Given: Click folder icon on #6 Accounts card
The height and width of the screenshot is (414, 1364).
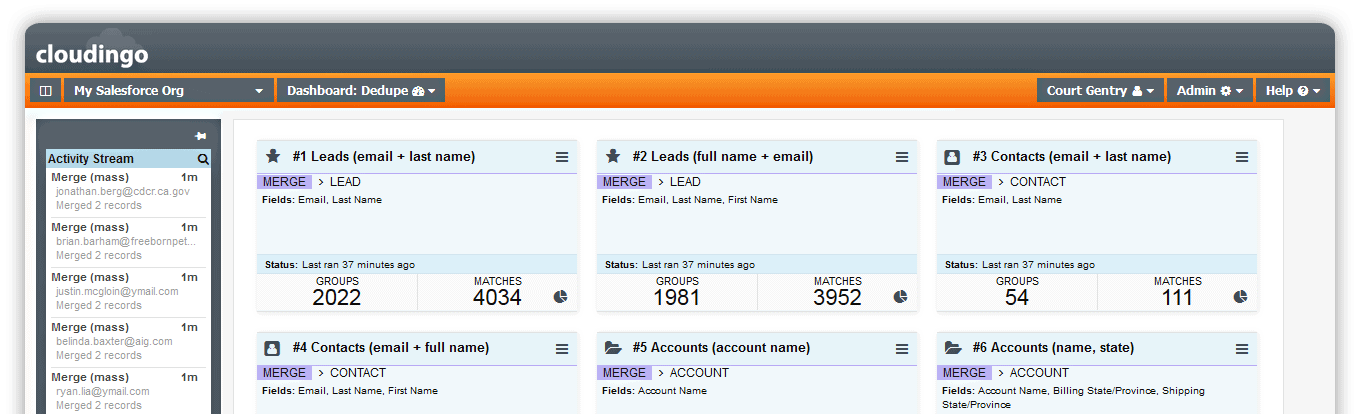Looking at the screenshot, I should click(x=953, y=348).
